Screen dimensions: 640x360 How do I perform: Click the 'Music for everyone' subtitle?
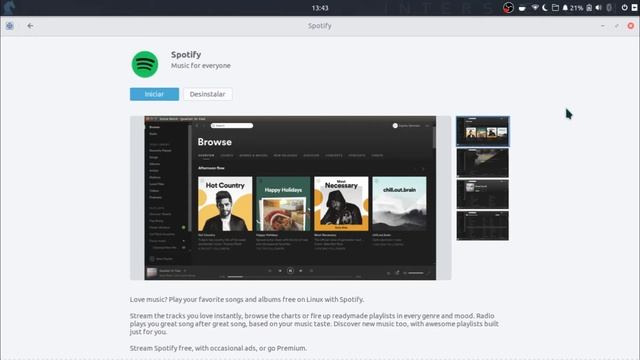point(201,65)
